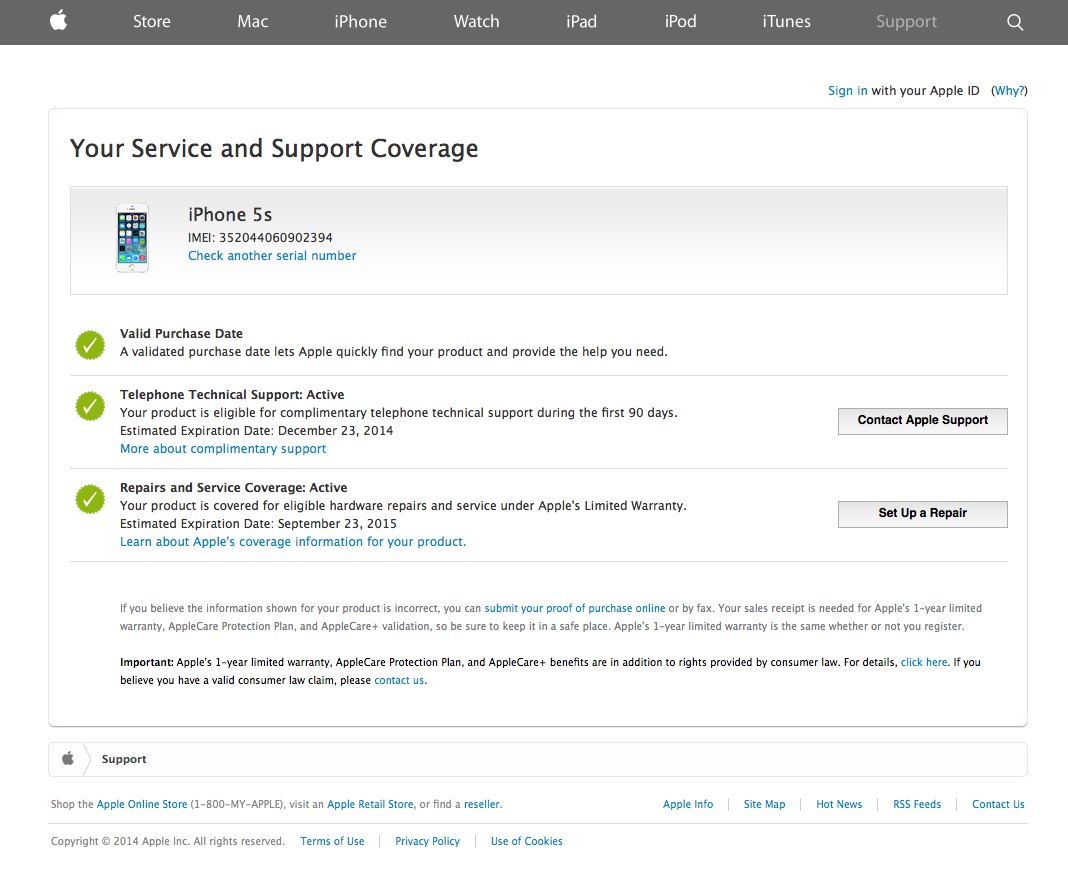Click the iPhone 5s product title

230,215
